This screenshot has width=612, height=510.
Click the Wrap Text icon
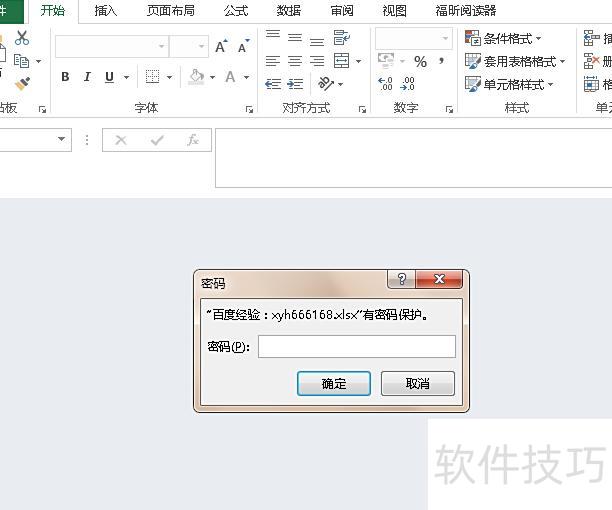pos(342,38)
